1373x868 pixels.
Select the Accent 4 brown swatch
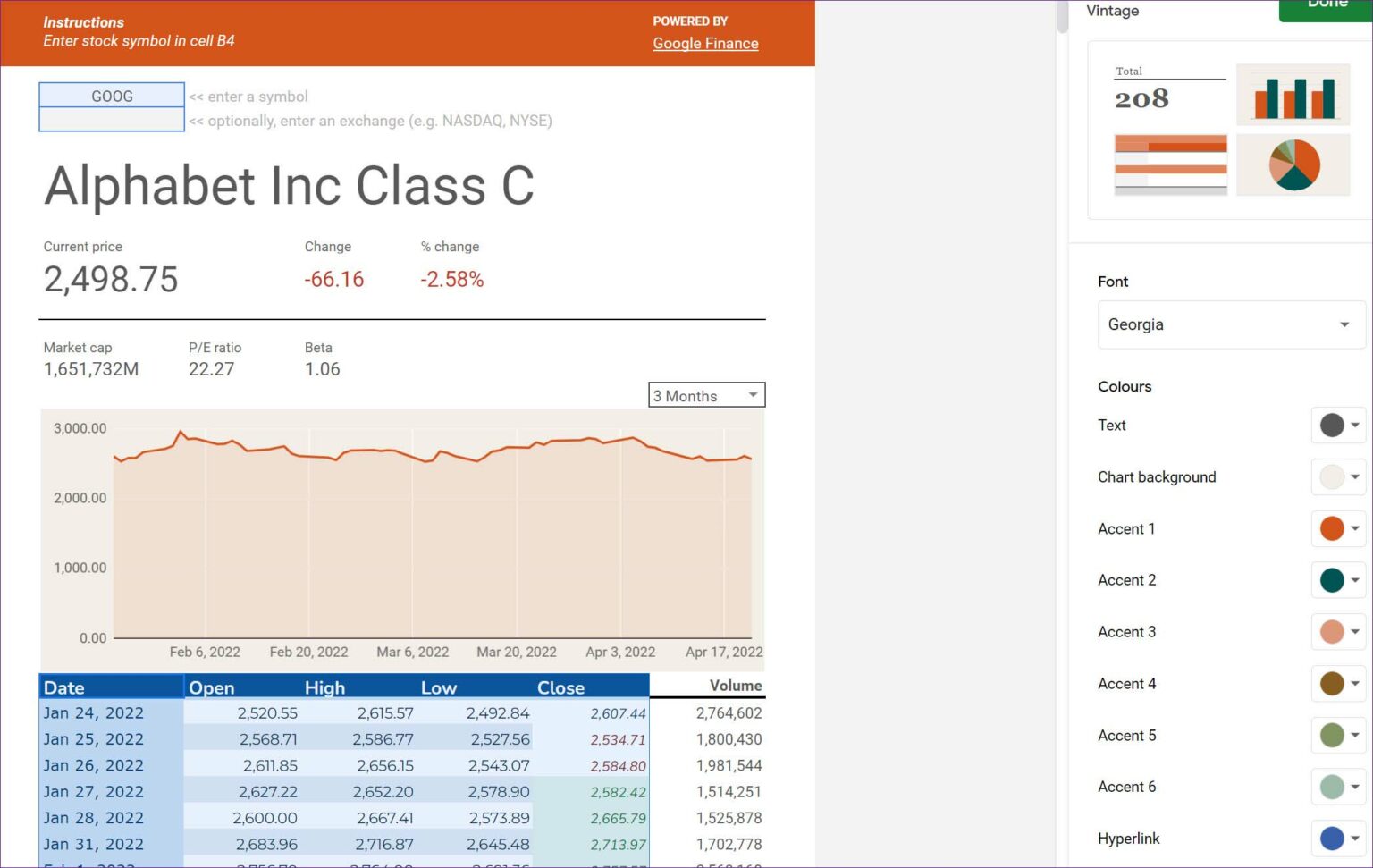point(1333,684)
